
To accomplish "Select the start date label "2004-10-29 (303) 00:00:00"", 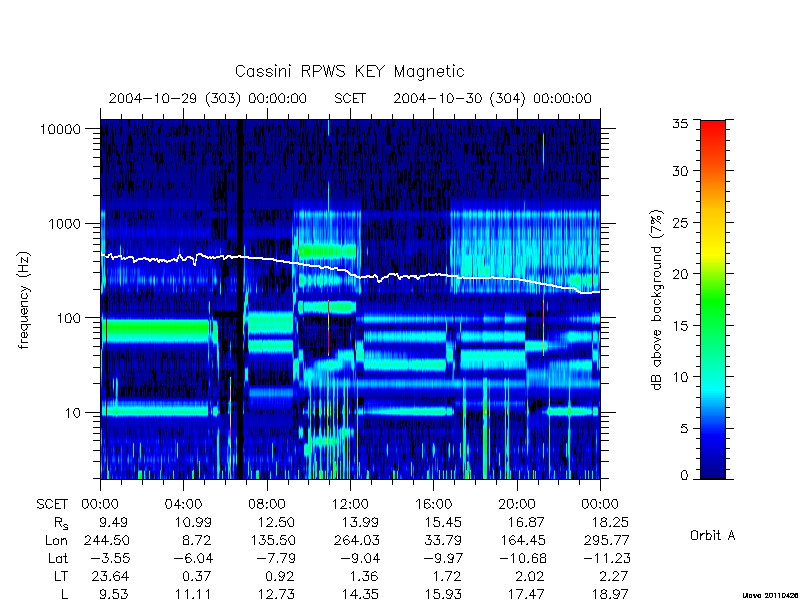I will coord(208,98).
